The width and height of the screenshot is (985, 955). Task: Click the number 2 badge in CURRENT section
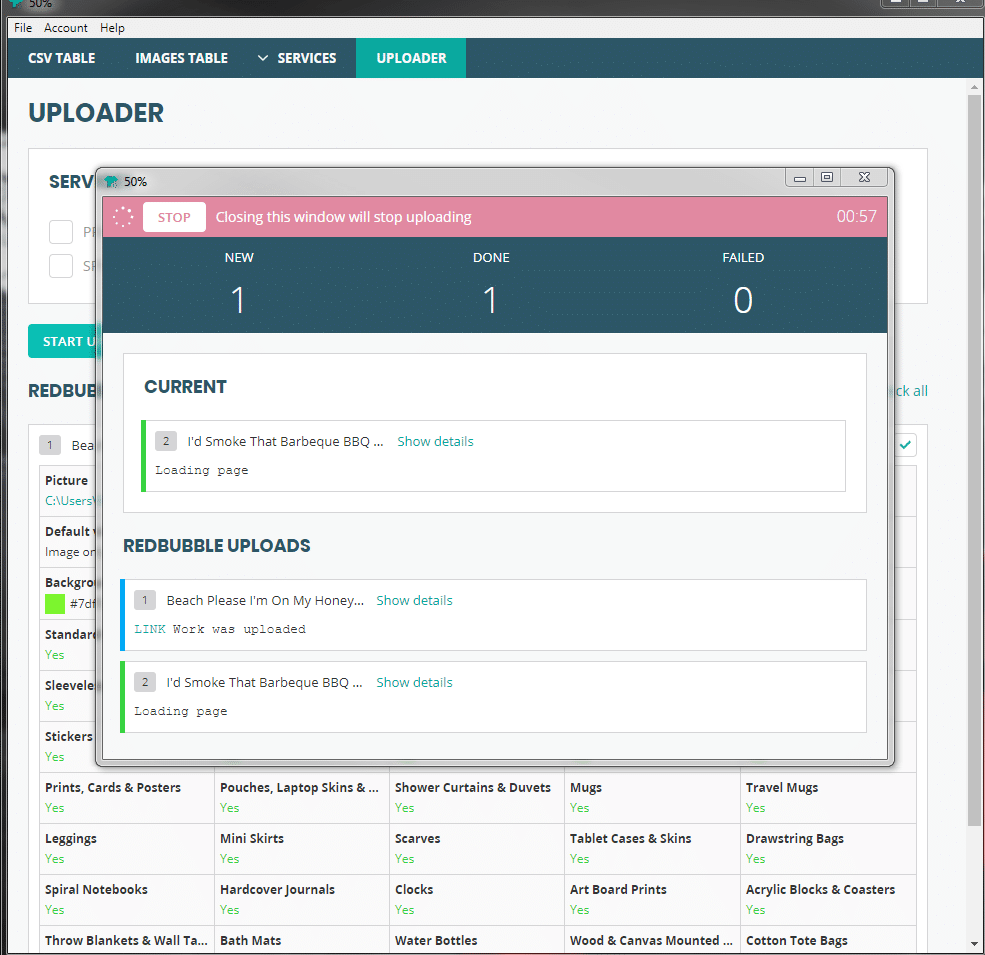(x=166, y=441)
